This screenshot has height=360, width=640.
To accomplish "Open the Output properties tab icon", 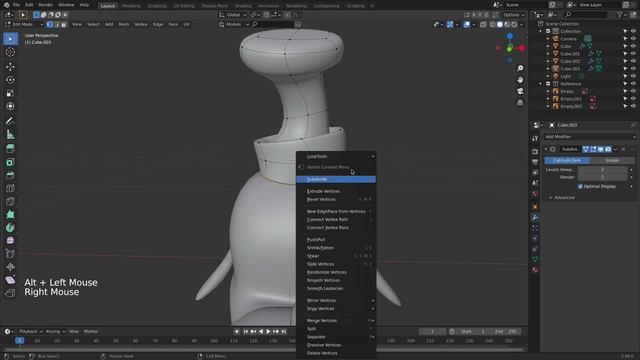I will (x=535, y=162).
